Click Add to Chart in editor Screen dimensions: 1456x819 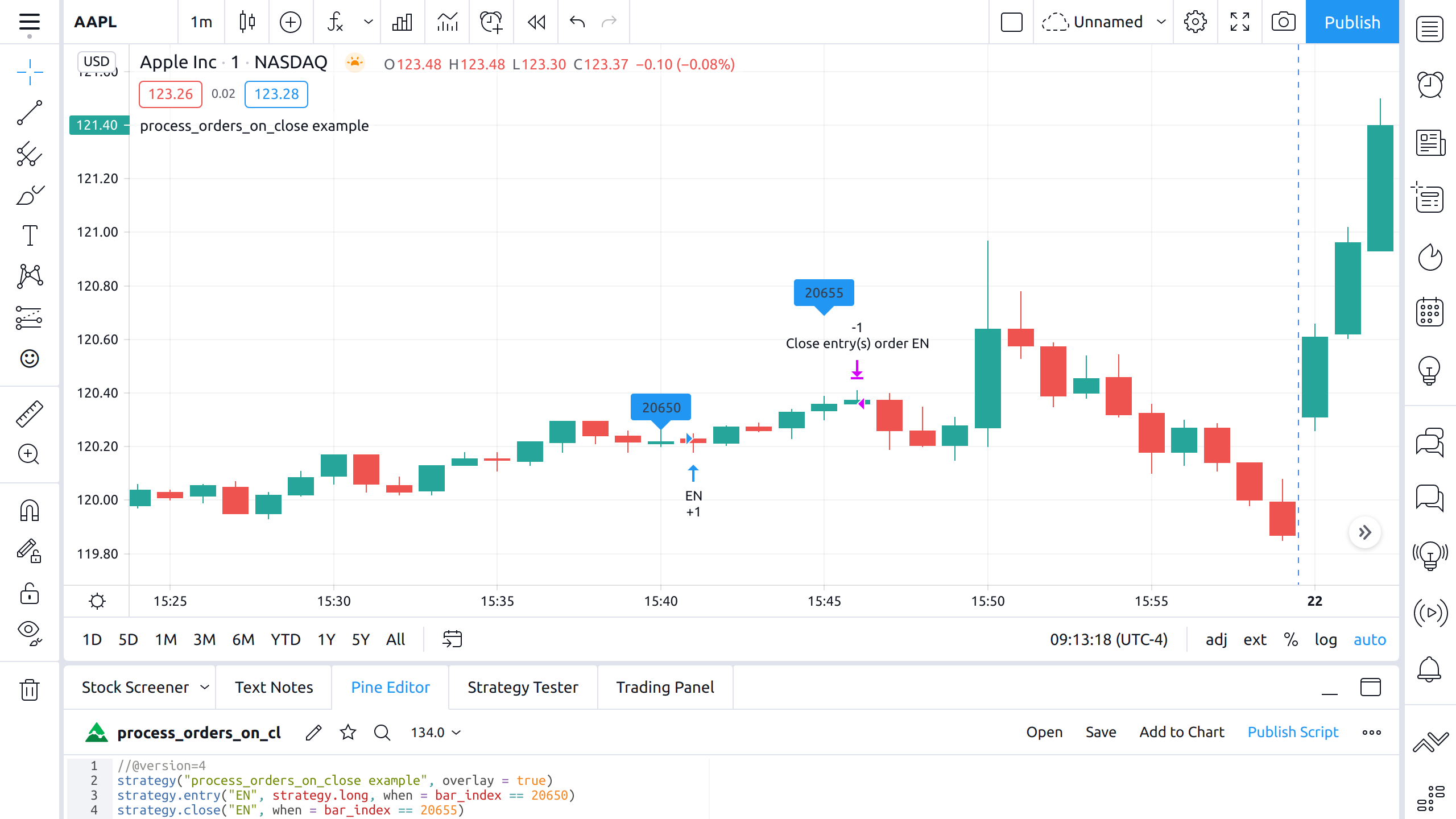[1181, 732]
